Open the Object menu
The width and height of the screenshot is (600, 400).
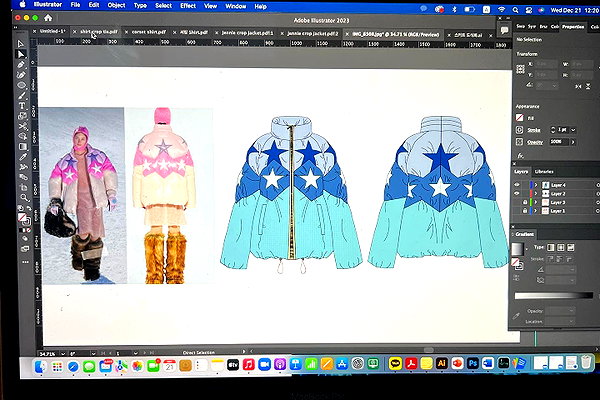tap(116, 5)
